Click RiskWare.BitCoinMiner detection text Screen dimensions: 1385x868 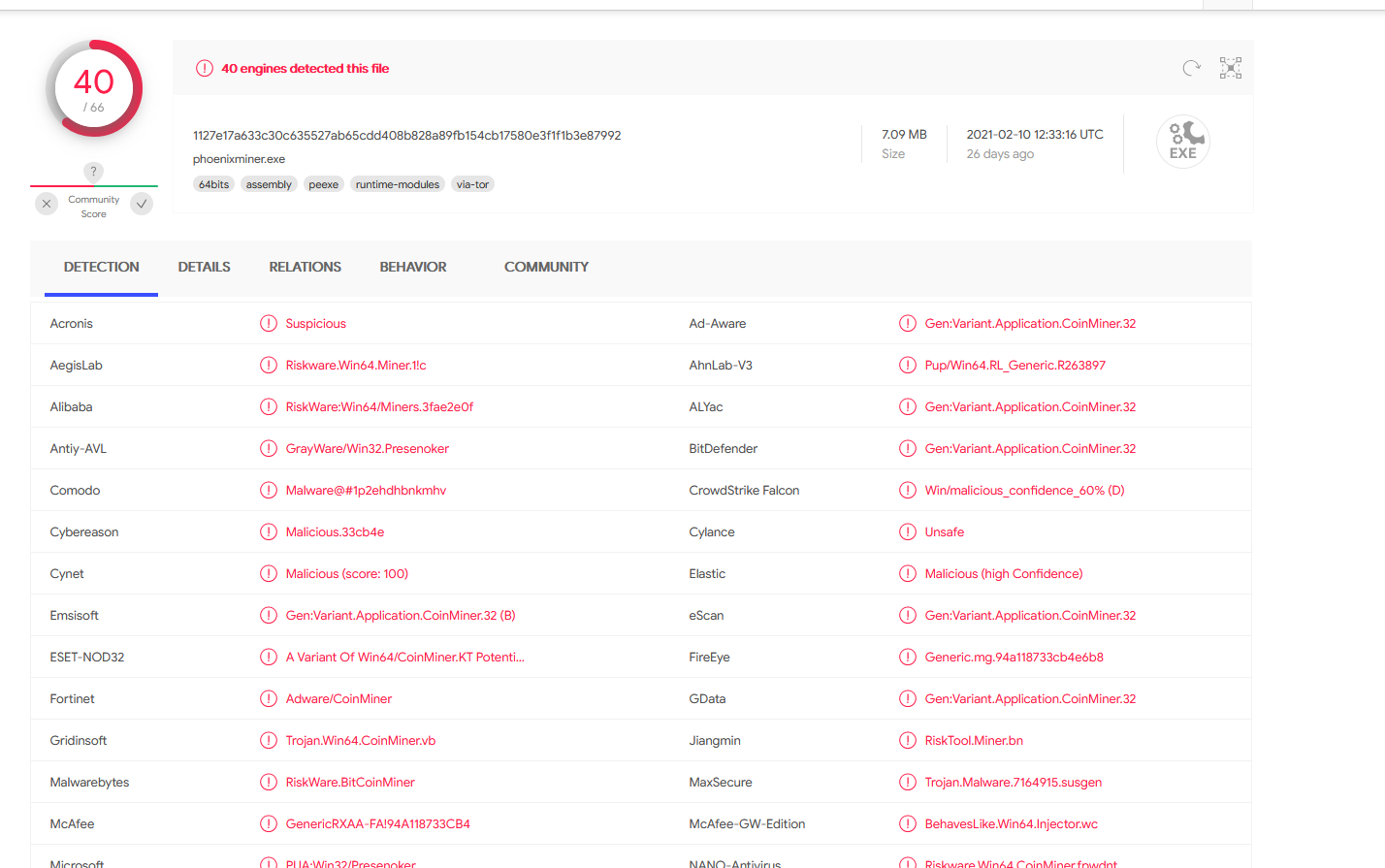[x=350, y=783]
